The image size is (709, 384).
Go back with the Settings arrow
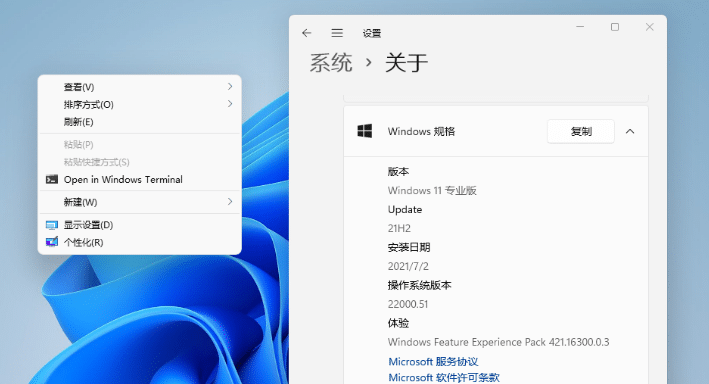(x=307, y=33)
